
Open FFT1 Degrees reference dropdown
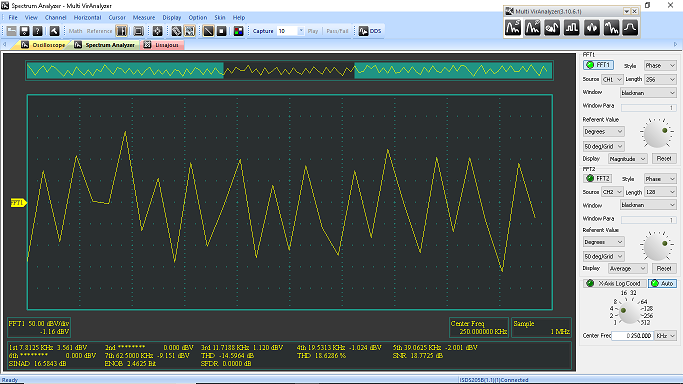(604, 131)
